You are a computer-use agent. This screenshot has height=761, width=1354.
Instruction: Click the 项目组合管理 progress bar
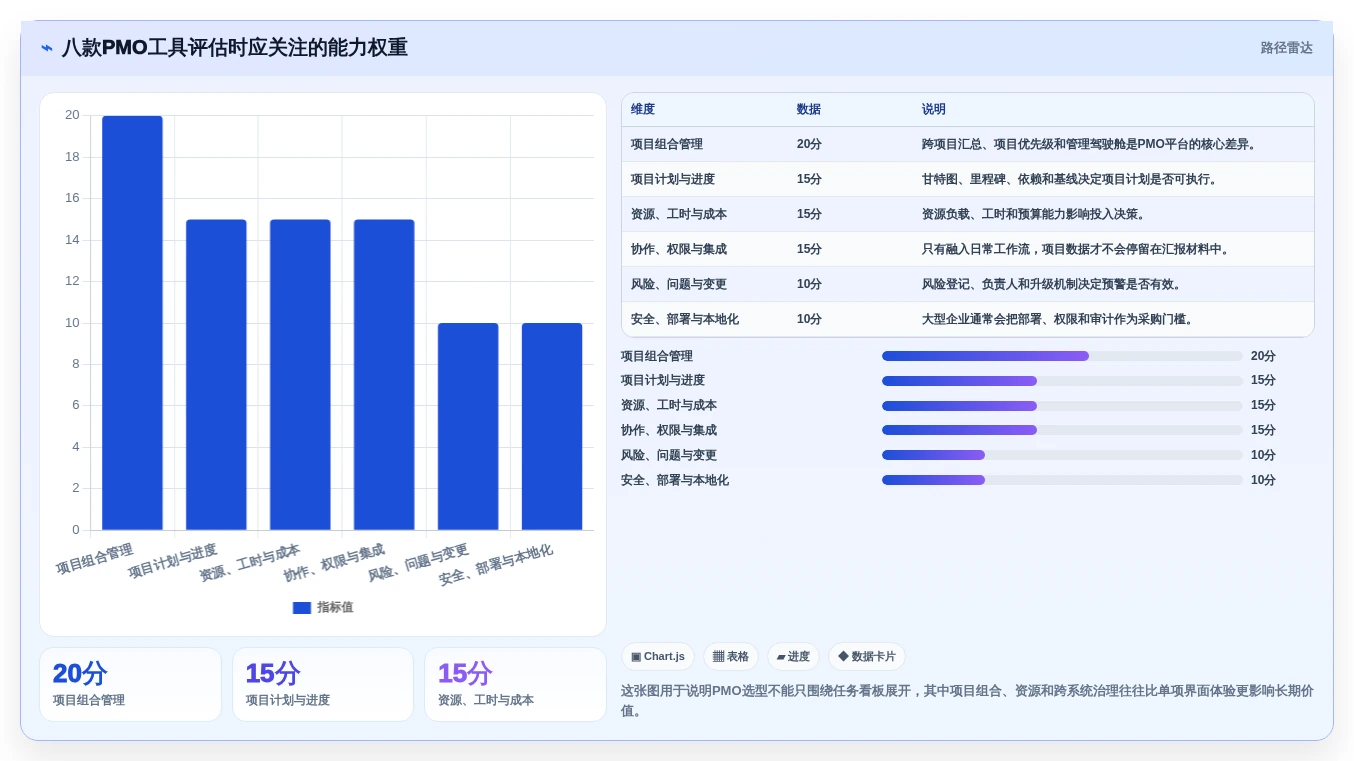tap(1062, 356)
